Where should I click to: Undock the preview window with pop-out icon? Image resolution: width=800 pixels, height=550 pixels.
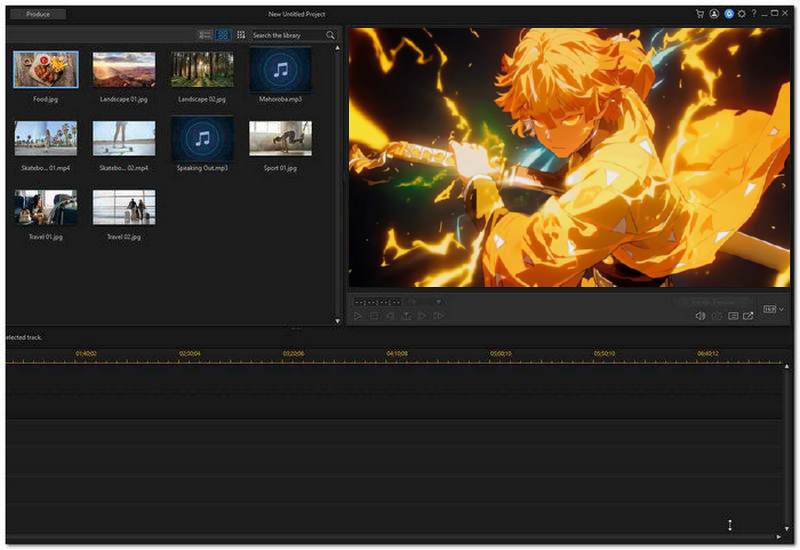(x=748, y=316)
